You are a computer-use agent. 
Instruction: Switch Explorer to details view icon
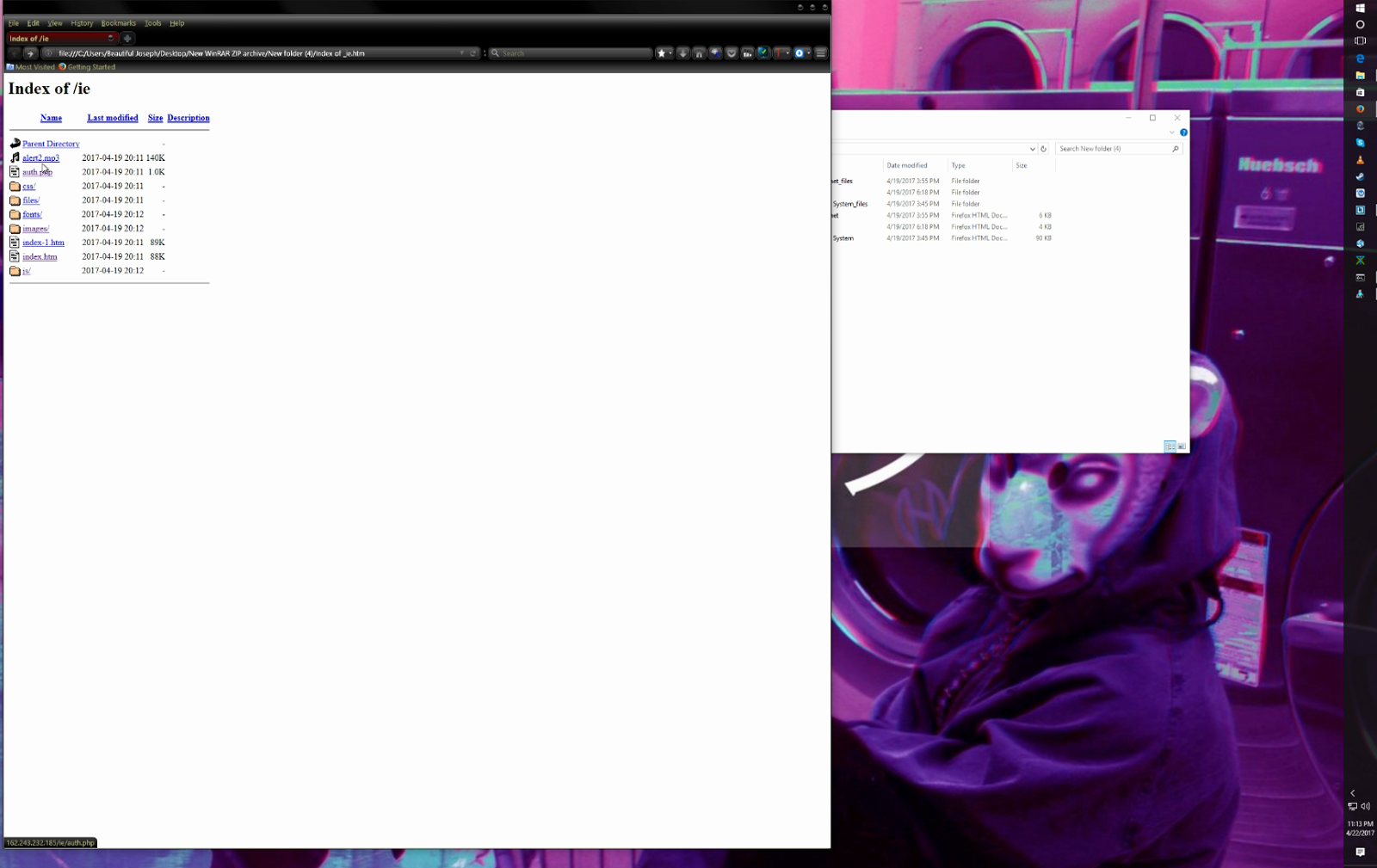coord(1170,446)
